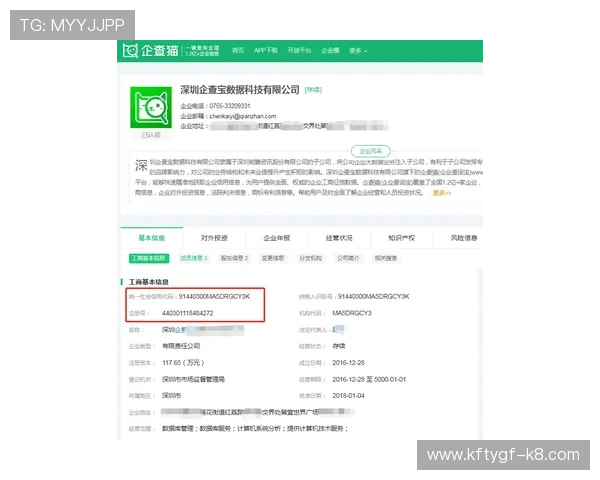
Task: Click the blurred legal representative name
Action: (x=338, y=330)
